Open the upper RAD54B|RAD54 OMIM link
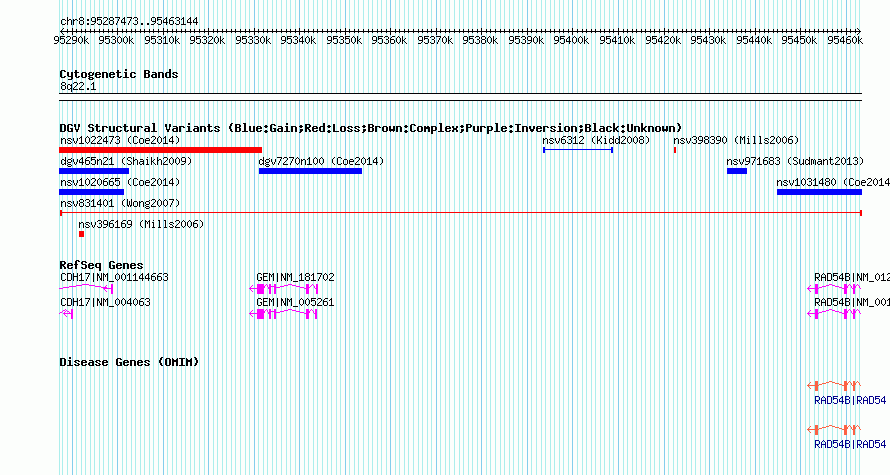This screenshot has height=475, width=890. 850,400
